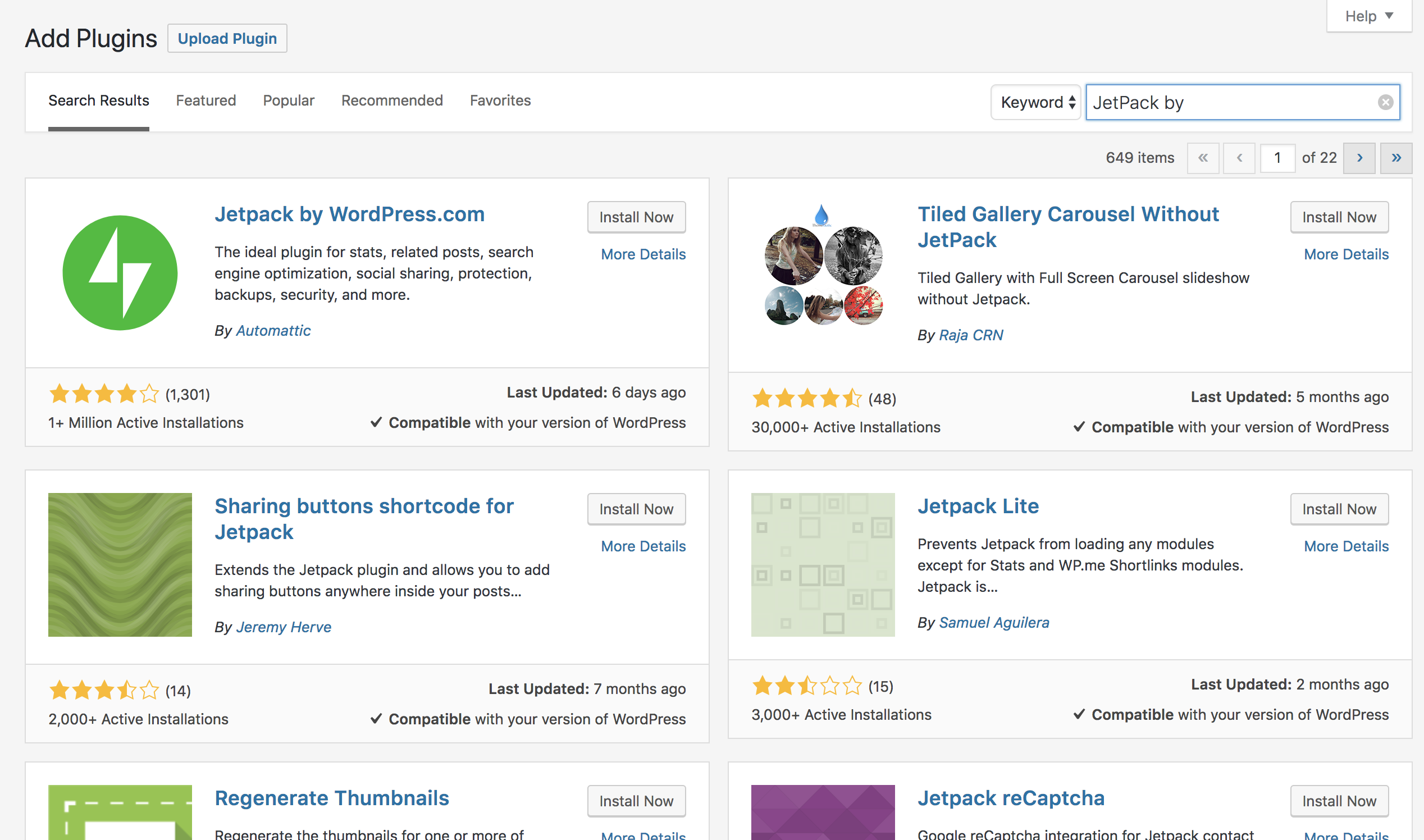This screenshot has width=1424, height=840.
Task: Click '30,000+ Active Installations' text
Action: pyautogui.click(x=846, y=427)
